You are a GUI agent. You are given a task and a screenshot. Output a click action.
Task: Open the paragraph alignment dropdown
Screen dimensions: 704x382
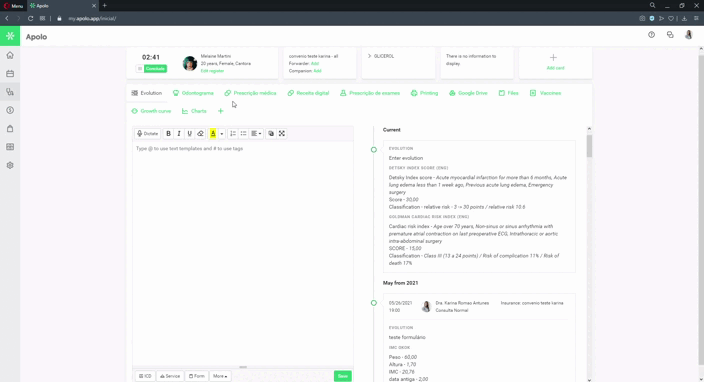pyautogui.click(x=256, y=133)
